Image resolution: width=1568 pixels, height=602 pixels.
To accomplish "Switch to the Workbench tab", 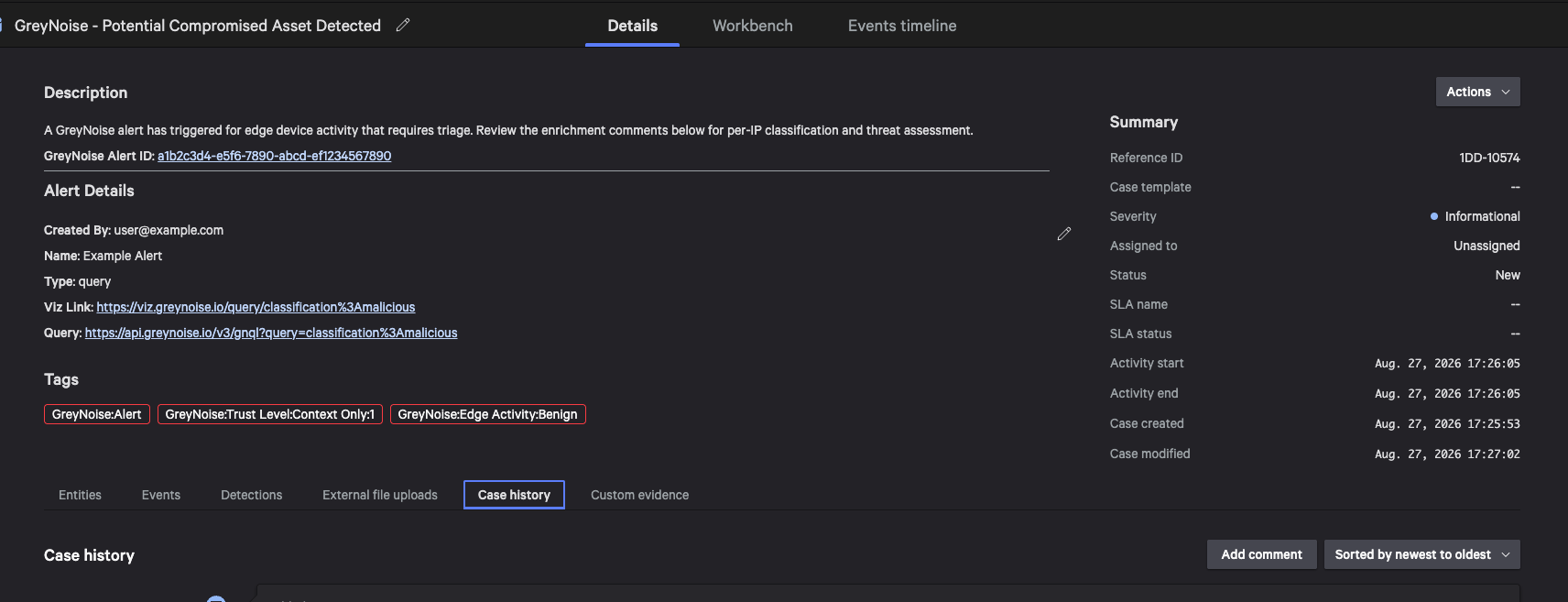I will click(753, 26).
